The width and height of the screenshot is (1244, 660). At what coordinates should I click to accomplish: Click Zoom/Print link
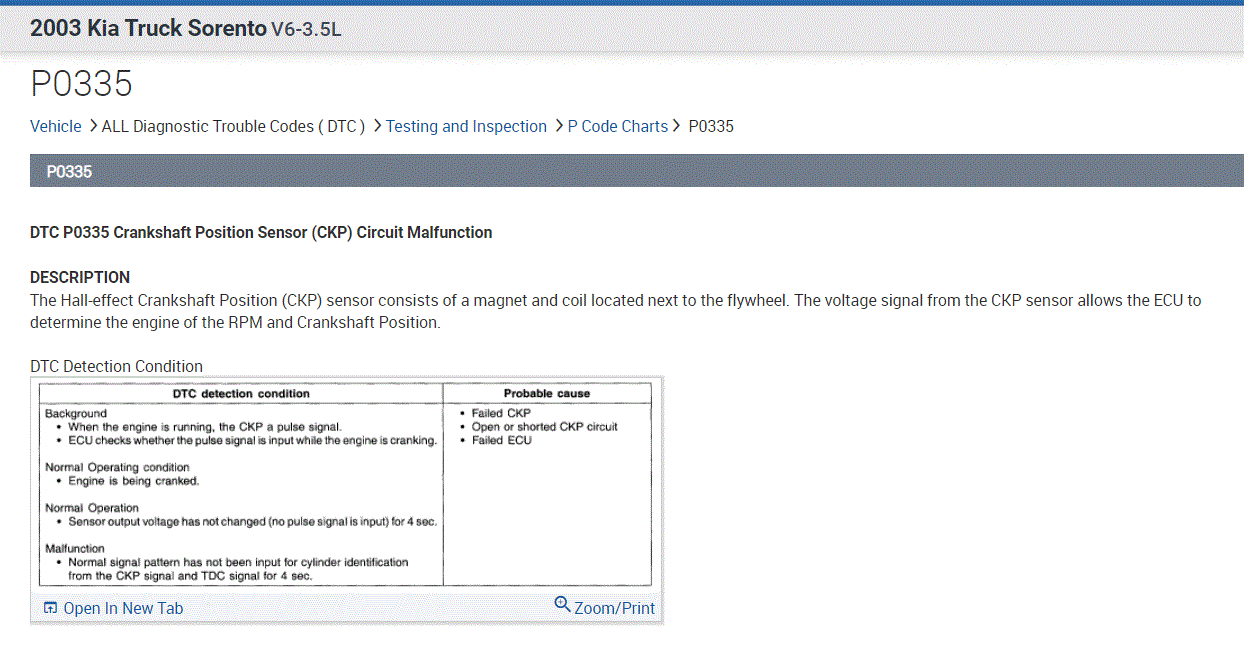[x=614, y=608]
